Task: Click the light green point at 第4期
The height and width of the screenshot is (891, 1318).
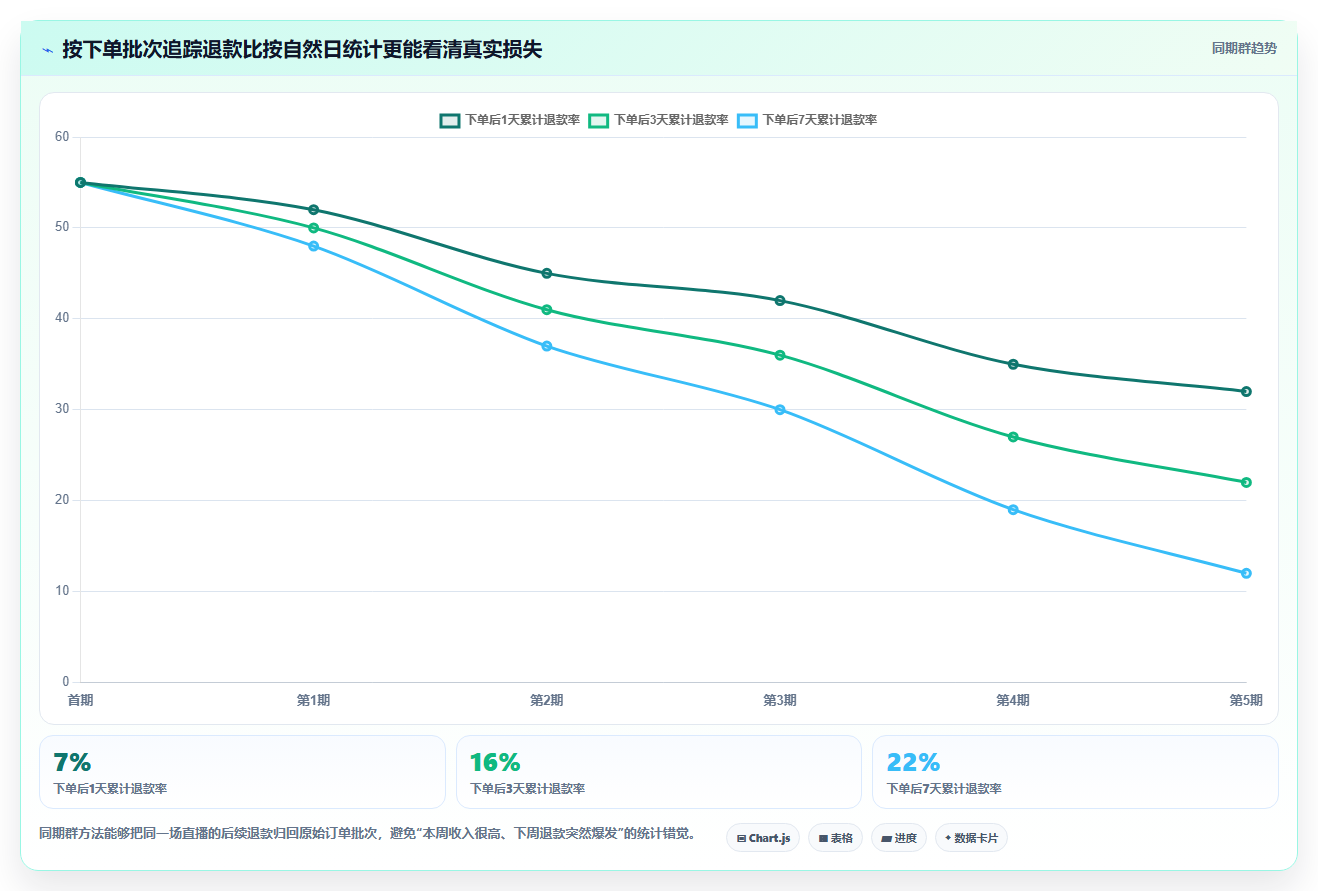Action: click(x=1013, y=437)
